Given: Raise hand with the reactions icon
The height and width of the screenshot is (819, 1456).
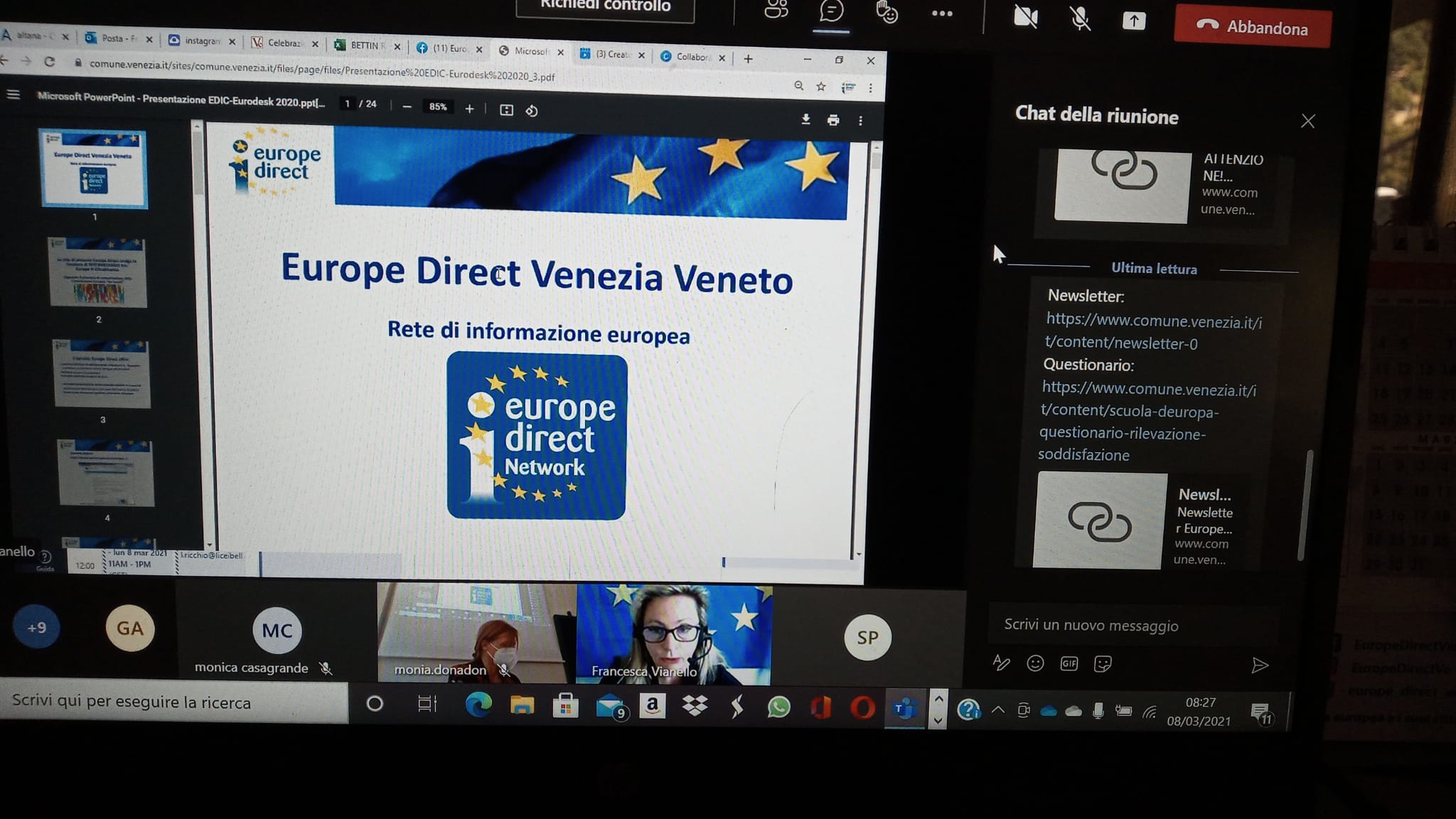Looking at the screenshot, I should pyautogui.click(x=887, y=12).
